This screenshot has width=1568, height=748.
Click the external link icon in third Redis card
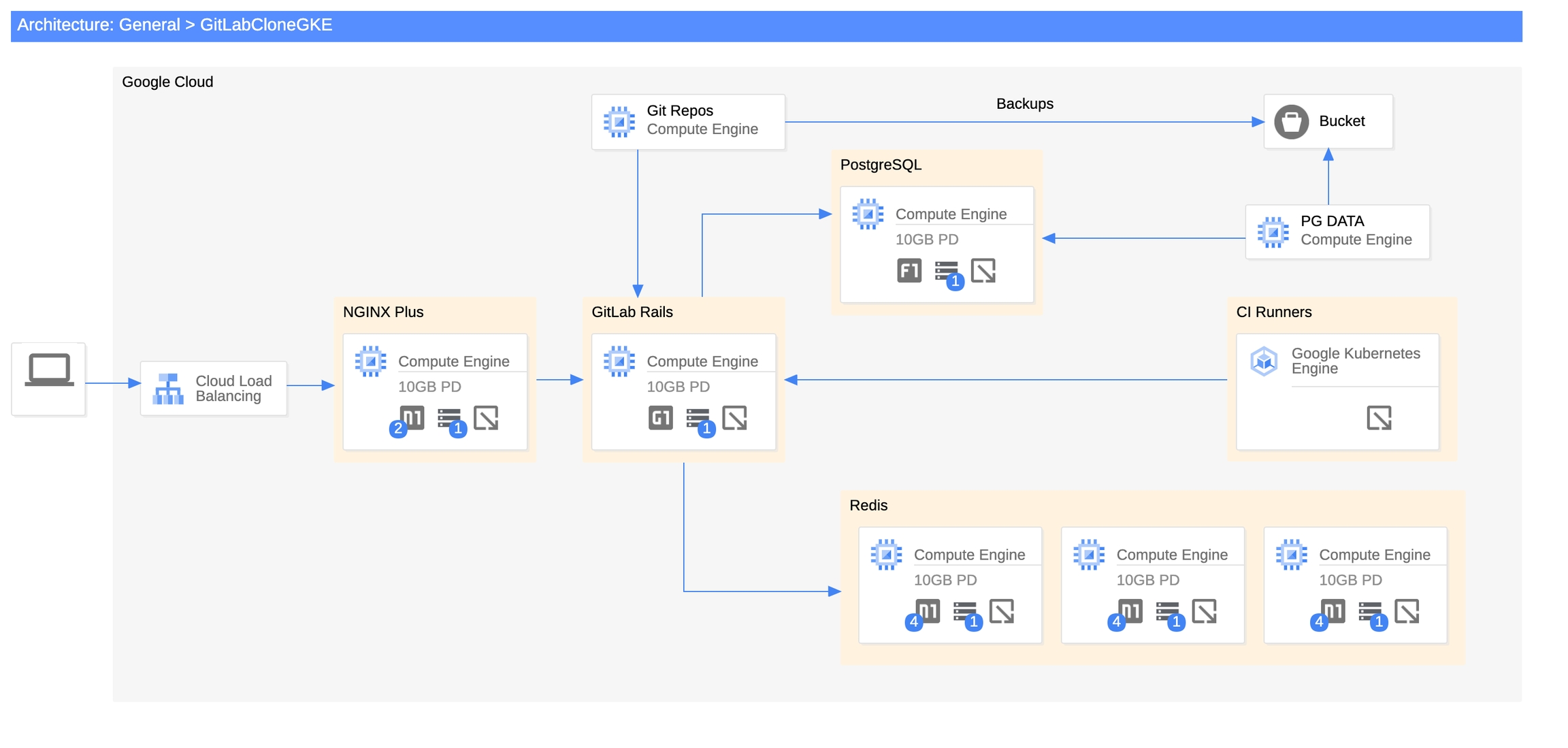coord(1407,611)
